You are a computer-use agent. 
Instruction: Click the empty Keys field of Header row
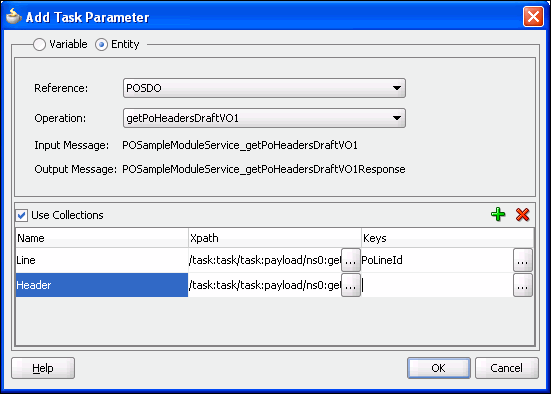(x=437, y=285)
